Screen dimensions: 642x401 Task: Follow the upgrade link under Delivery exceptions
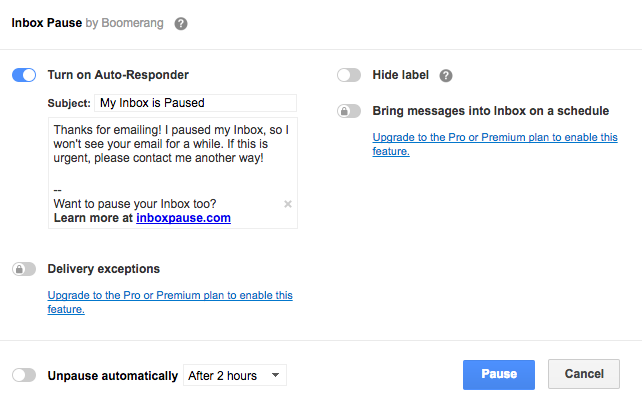point(170,302)
